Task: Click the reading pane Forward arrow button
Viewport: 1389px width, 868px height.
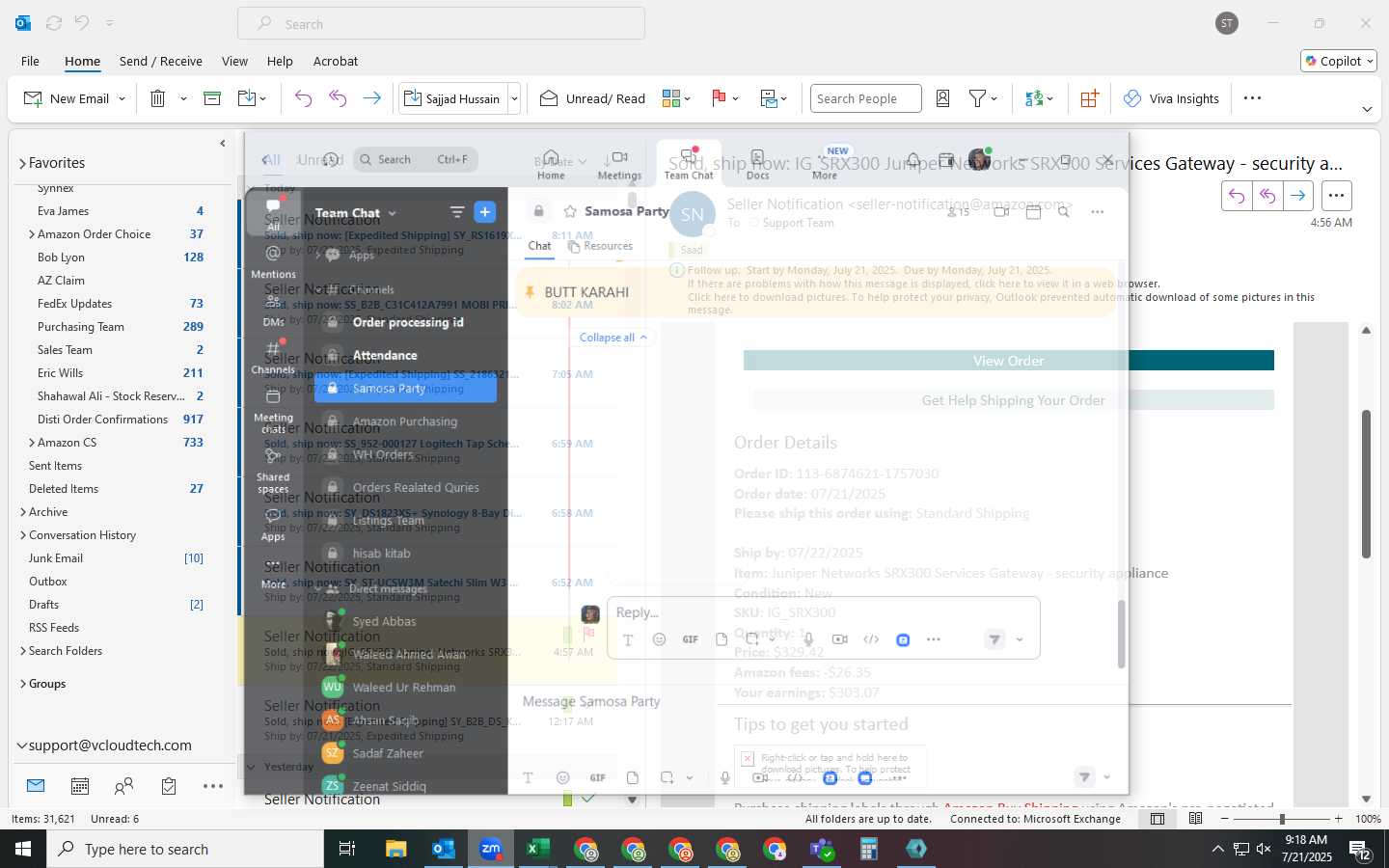Action: (x=1298, y=196)
